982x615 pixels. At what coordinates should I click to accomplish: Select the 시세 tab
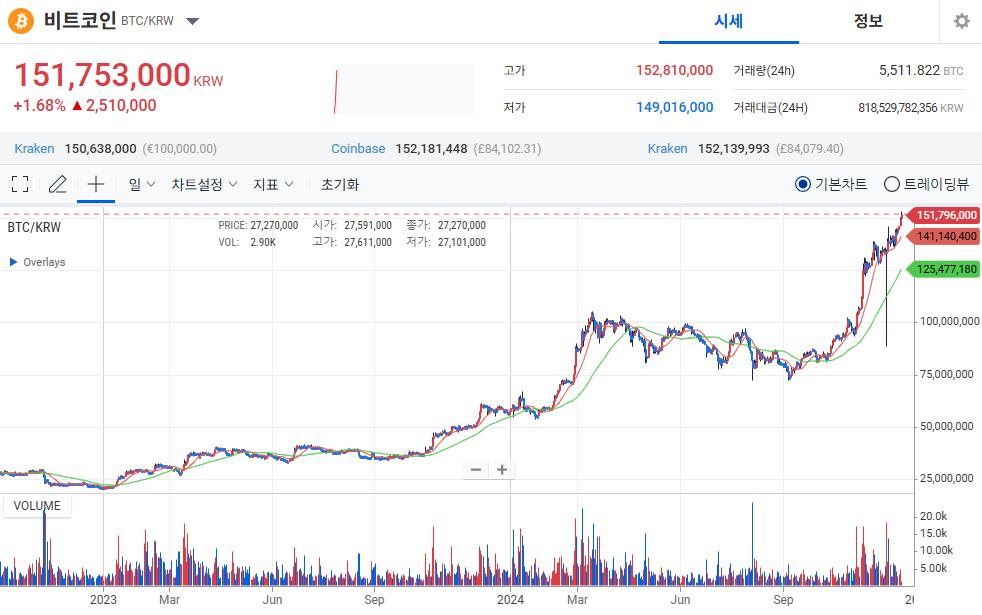(x=728, y=21)
